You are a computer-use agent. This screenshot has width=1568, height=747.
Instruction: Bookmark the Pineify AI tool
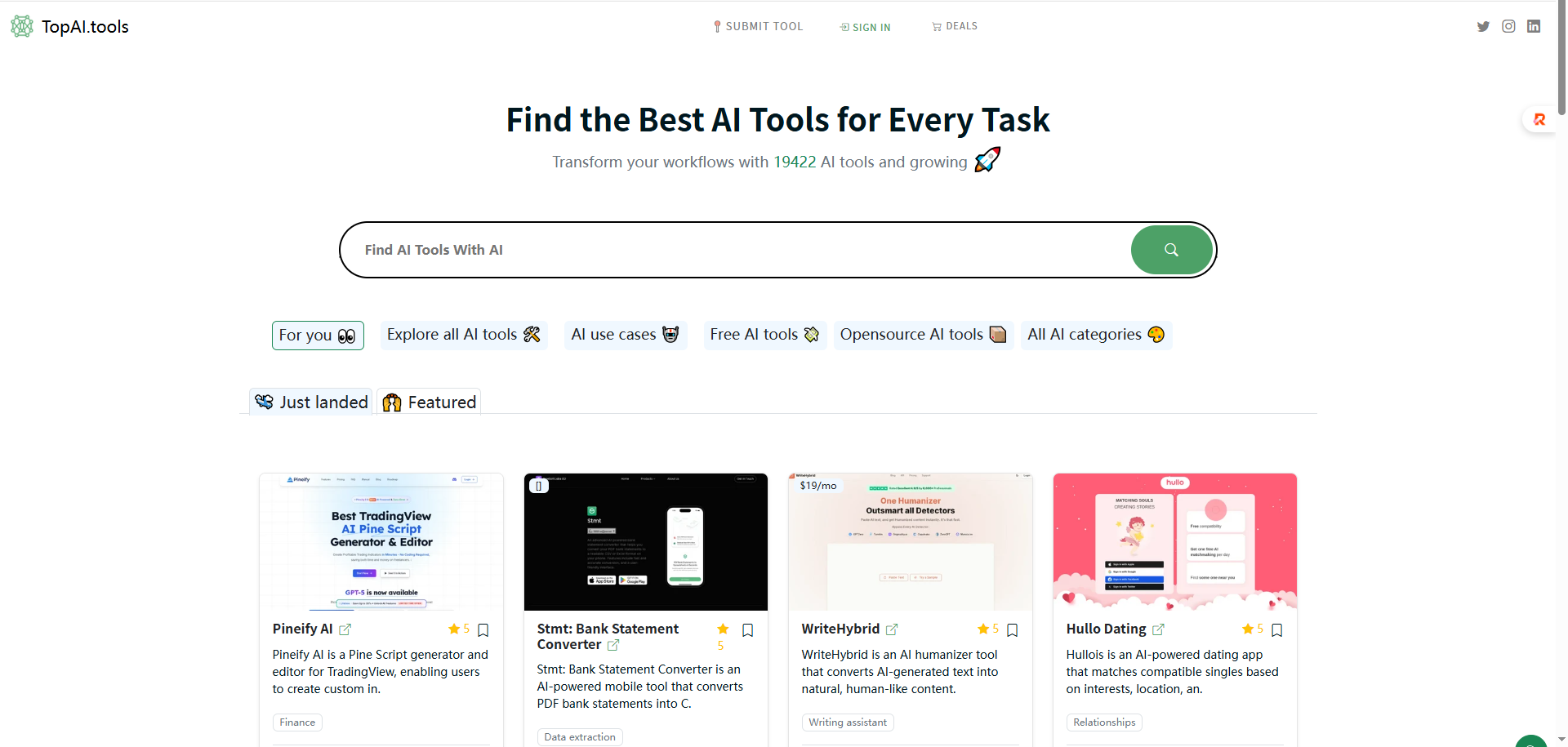pos(483,630)
